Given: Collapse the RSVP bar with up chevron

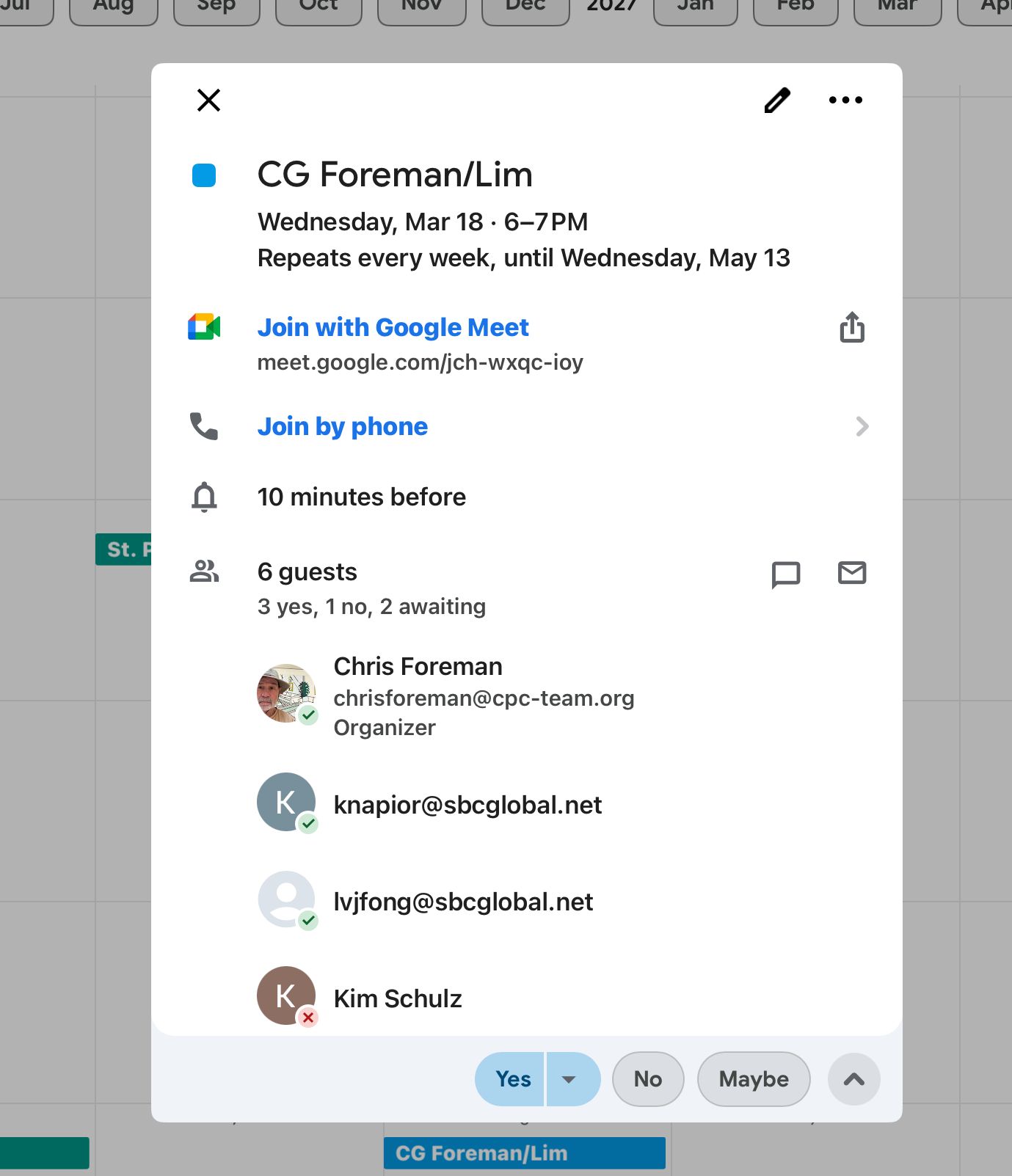Looking at the screenshot, I should 853,1079.
